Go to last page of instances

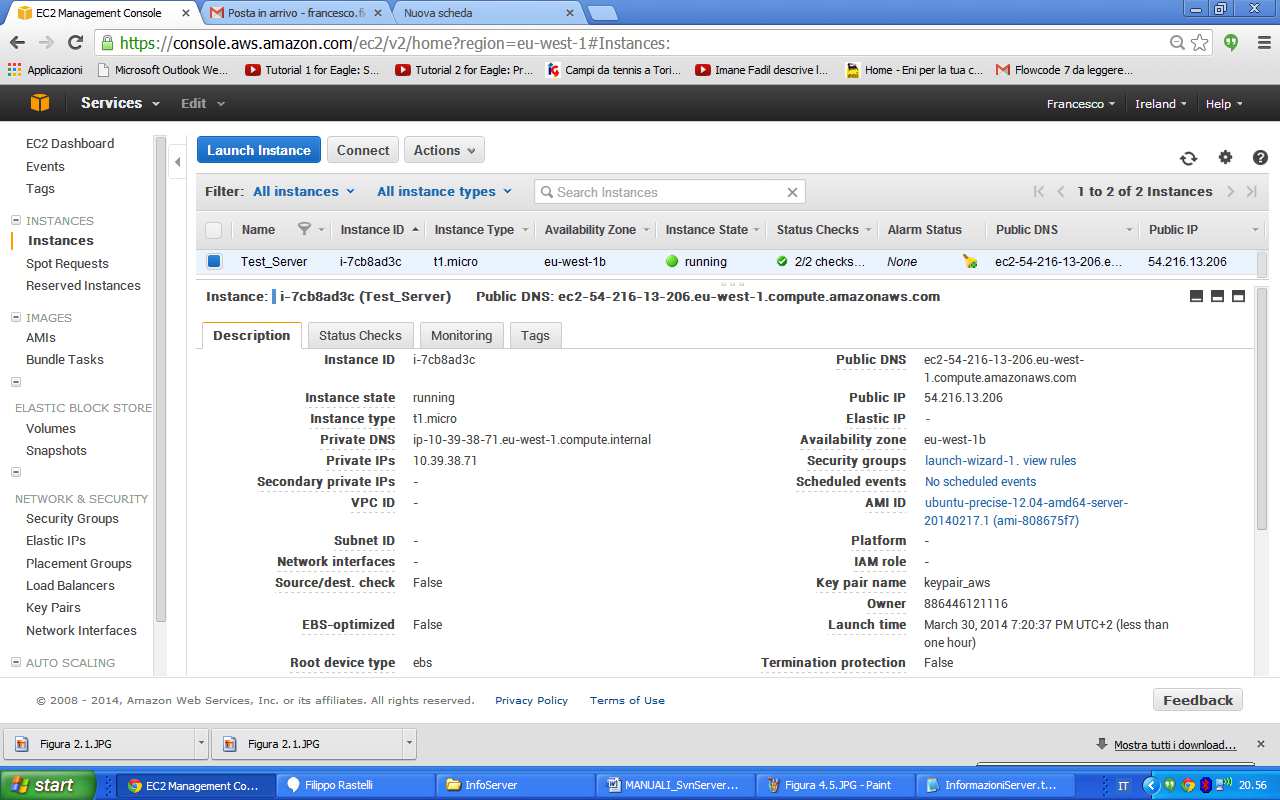click(x=1252, y=192)
